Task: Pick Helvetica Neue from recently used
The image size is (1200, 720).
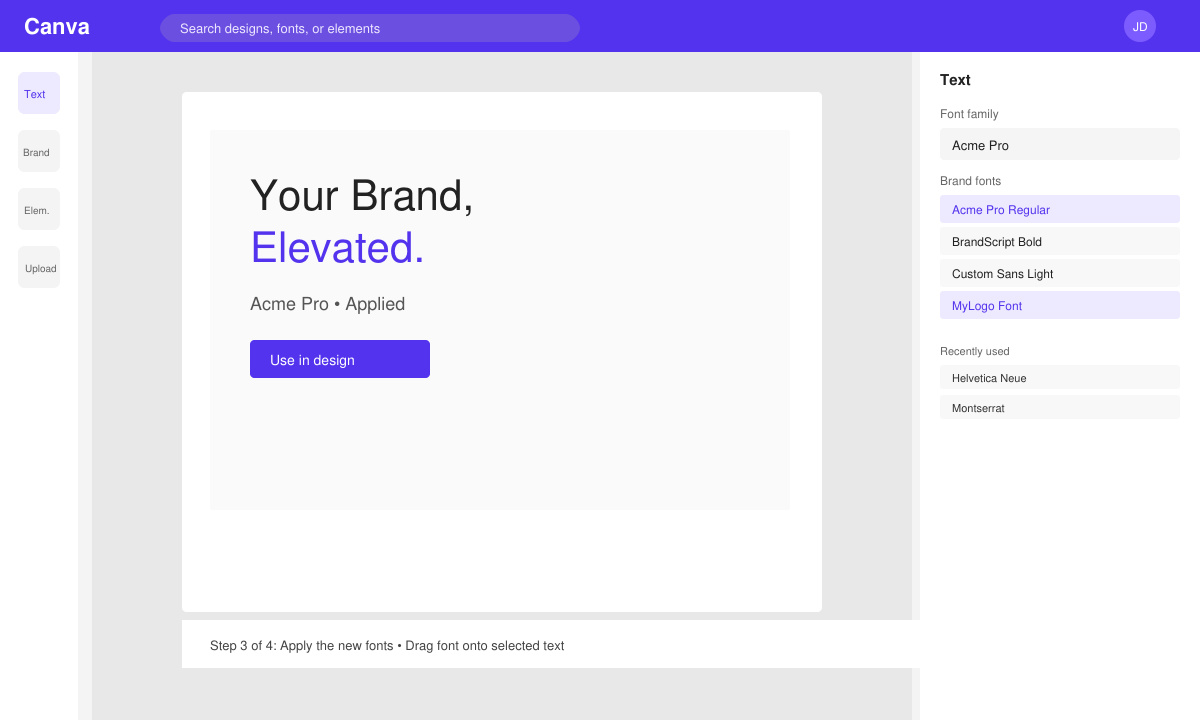Action: click(1060, 377)
